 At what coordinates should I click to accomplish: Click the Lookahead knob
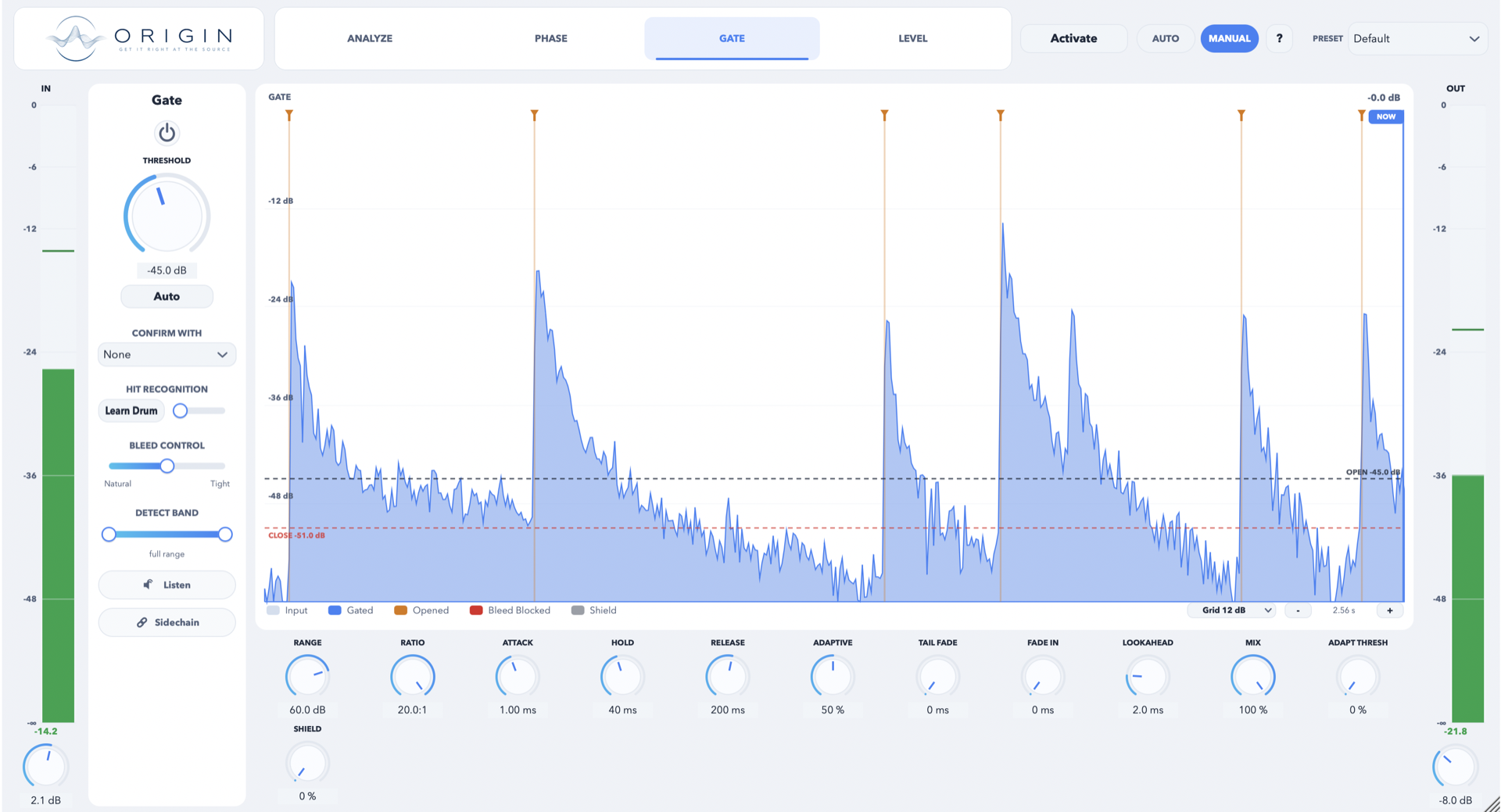(1148, 676)
